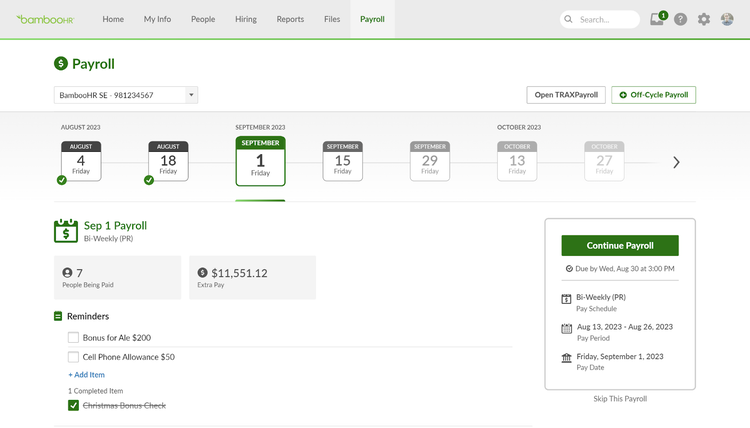This screenshot has height=428, width=750.
Task: Open the Reports tab
Action: pyautogui.click(x=290, y=19)
